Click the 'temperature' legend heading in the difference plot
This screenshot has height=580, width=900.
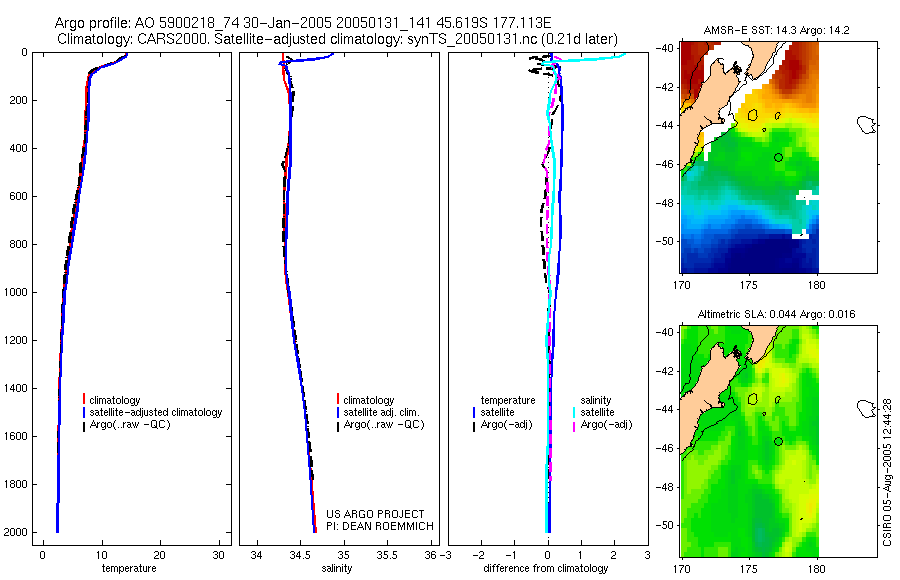508,400
